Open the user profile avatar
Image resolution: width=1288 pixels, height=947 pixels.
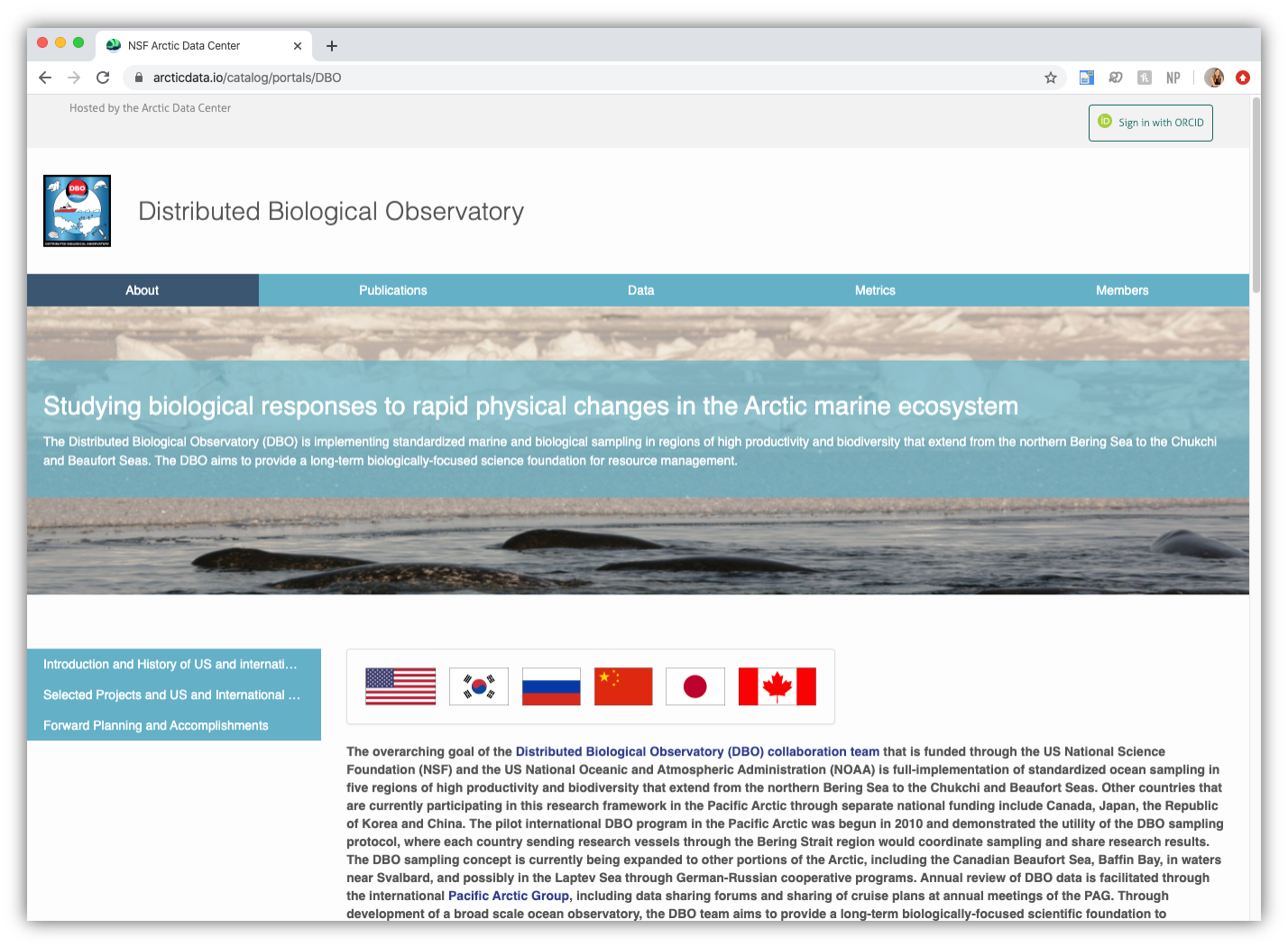1214,78
